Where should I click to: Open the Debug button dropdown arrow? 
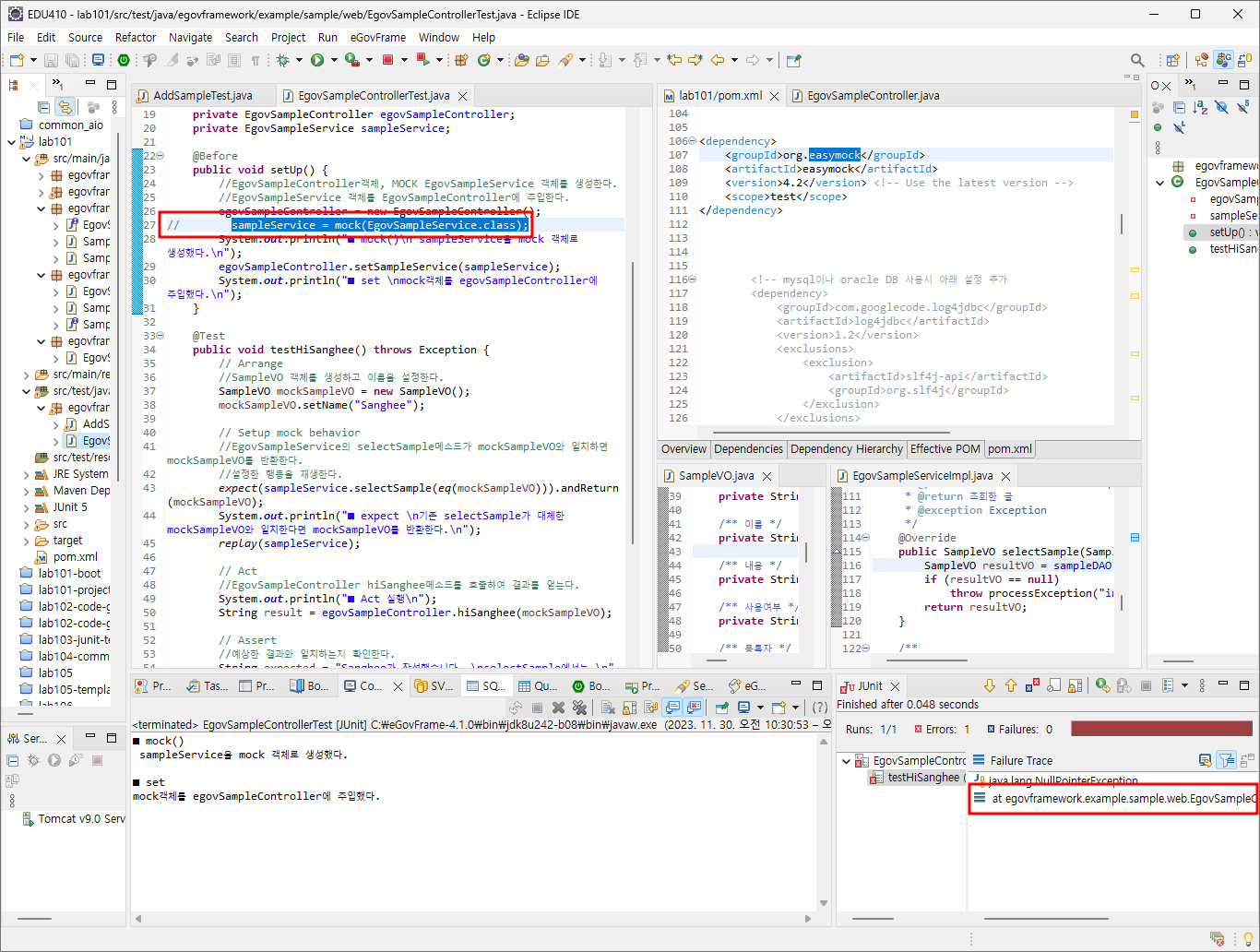pos(299,60)
